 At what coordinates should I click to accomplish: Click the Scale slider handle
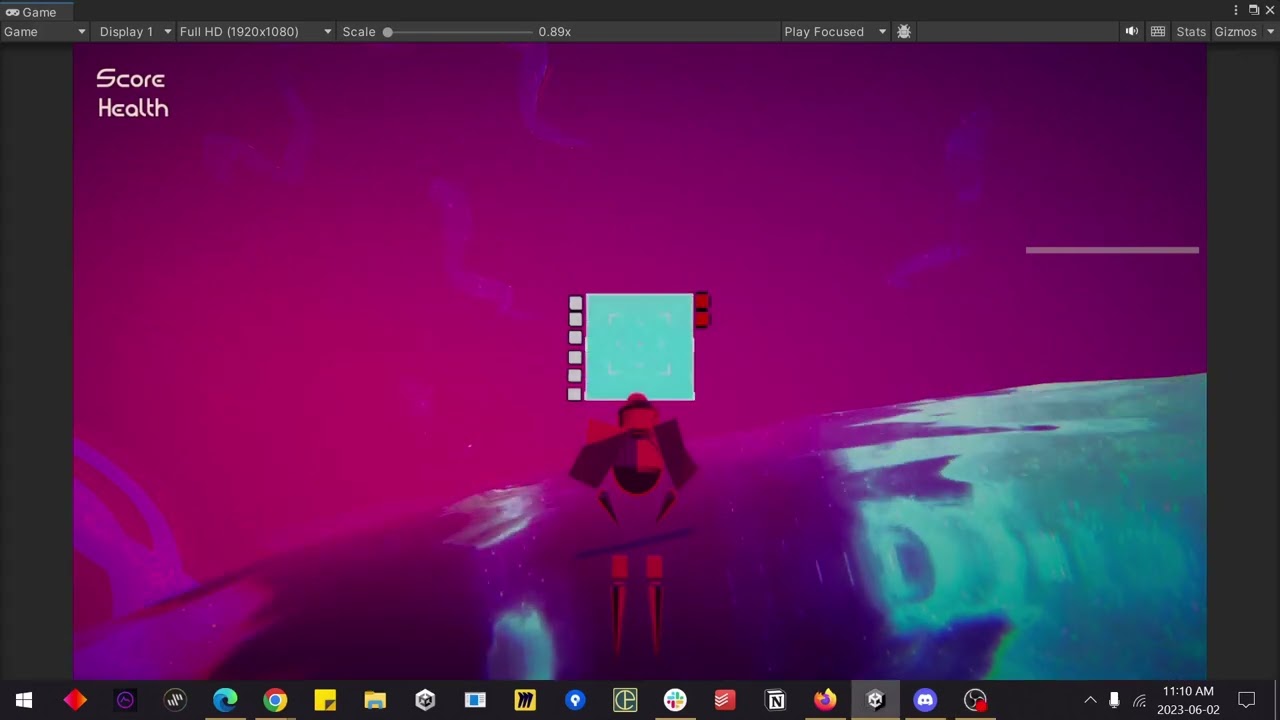[388, 31]
